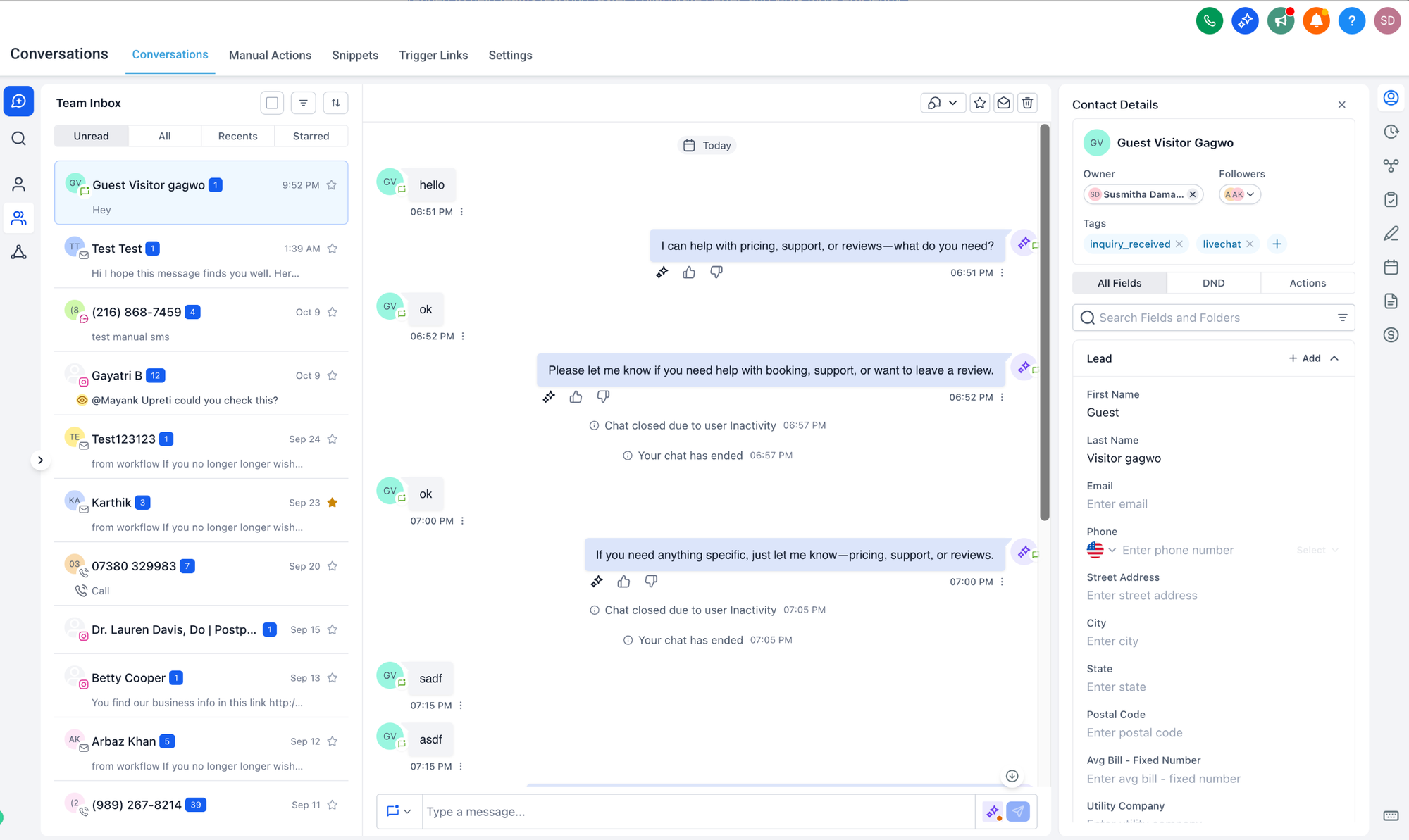Switch to the Snippets tab
Viewport: 1409px width, 840px height.
355,55
